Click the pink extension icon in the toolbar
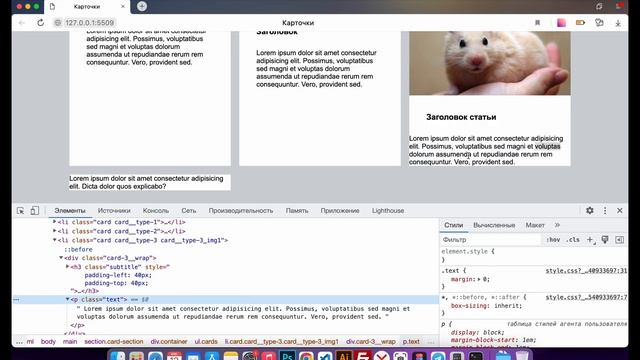The height and width of the screenshot is (360, 640). point(561,23)
